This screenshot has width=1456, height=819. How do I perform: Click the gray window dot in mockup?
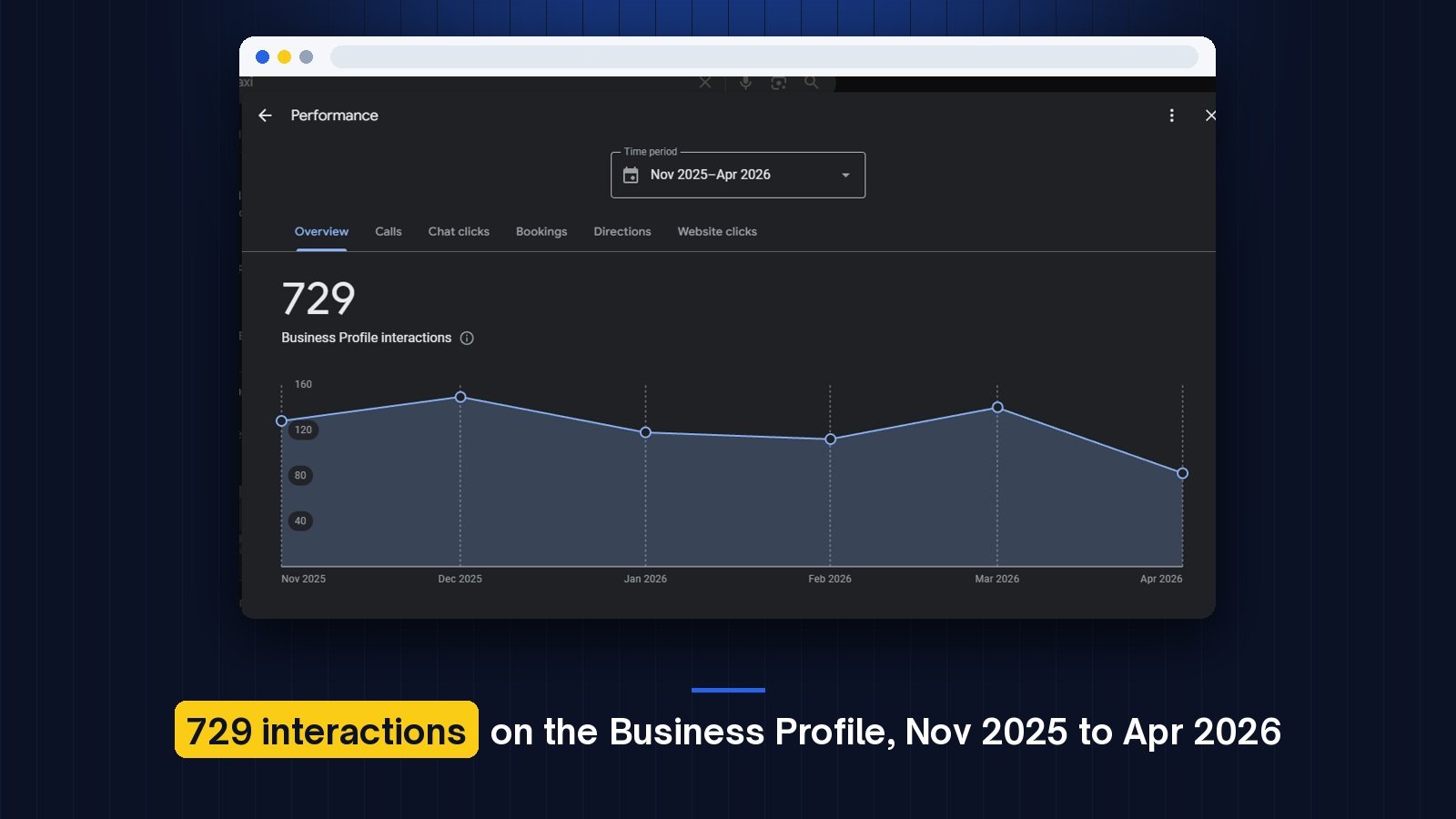pos(306,56)
